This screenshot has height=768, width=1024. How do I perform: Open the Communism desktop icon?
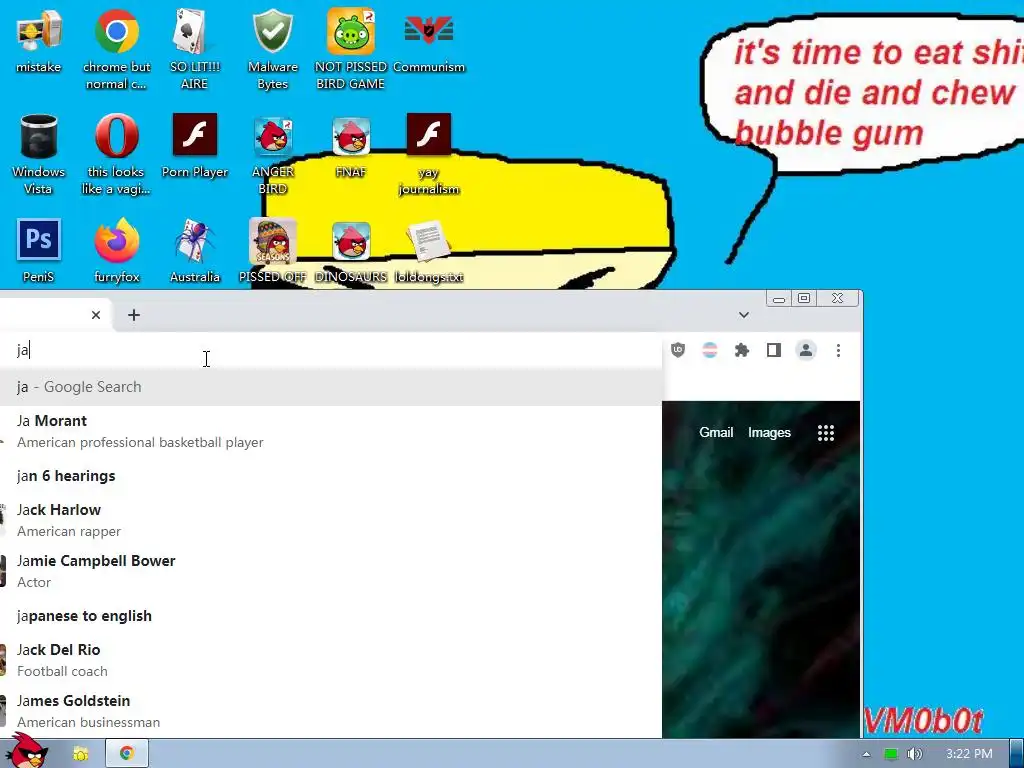click(x=429, y=42)
